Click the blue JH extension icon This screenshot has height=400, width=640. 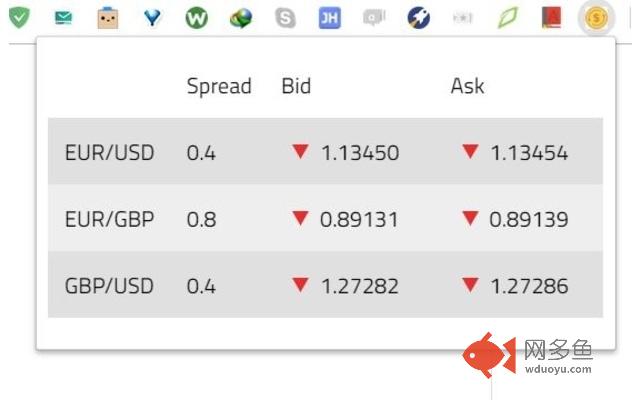(x=329, y=17)
